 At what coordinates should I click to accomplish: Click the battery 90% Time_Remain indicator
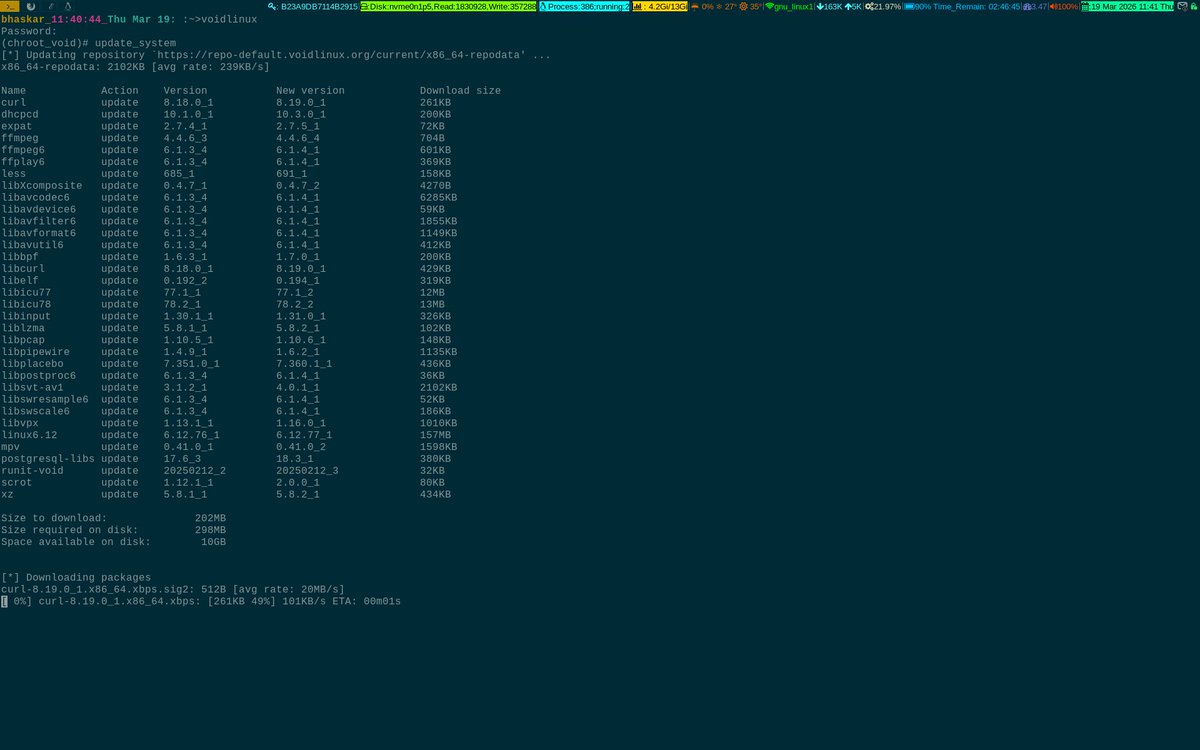click(x=962, y=6)
